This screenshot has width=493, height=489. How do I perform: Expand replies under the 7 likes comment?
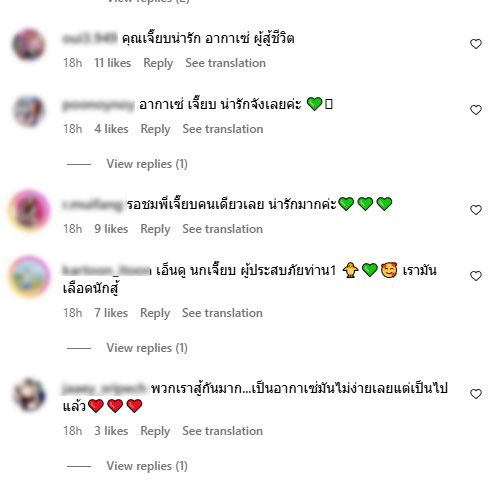click(x=147, y=348)
